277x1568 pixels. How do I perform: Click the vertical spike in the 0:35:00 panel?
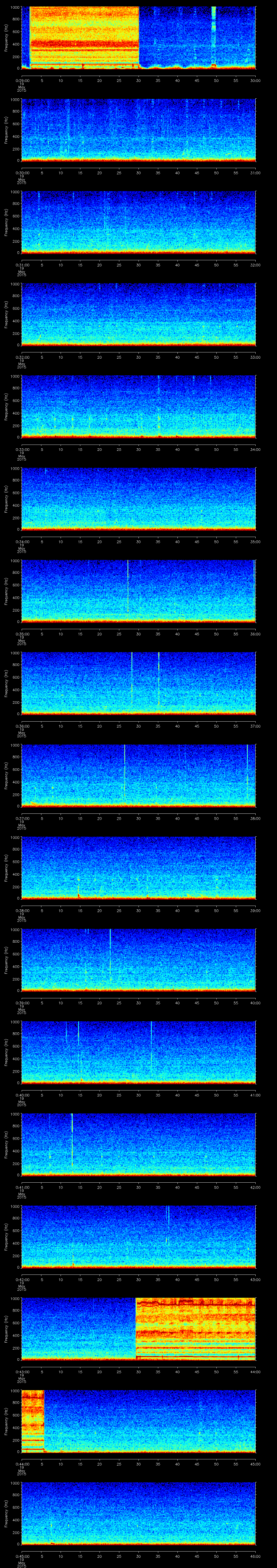[128, 586]
